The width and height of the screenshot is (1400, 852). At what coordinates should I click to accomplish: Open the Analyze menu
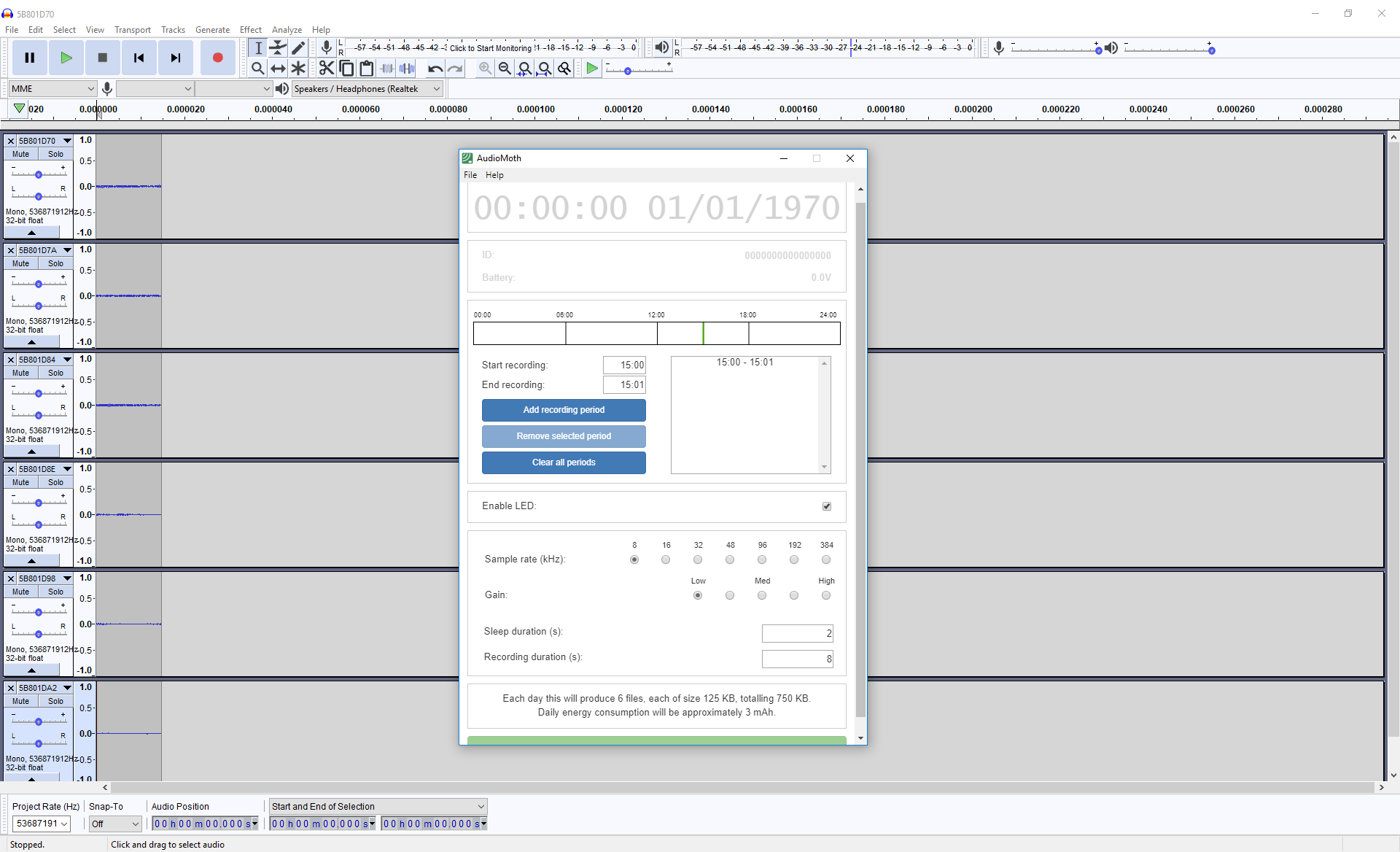(287, 30)
